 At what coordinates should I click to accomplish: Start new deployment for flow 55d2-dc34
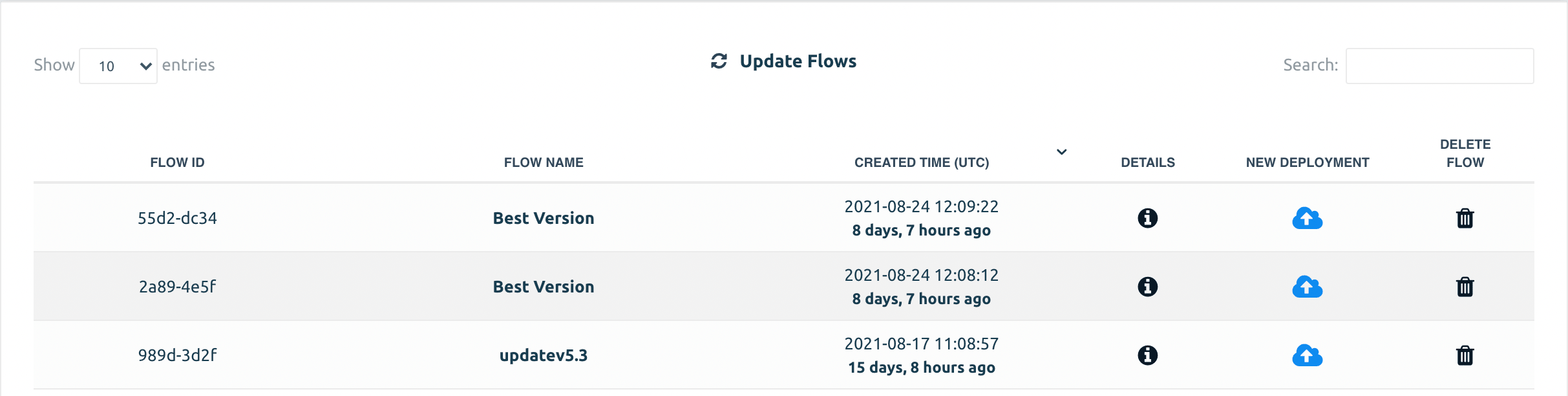coord(1307,218)
